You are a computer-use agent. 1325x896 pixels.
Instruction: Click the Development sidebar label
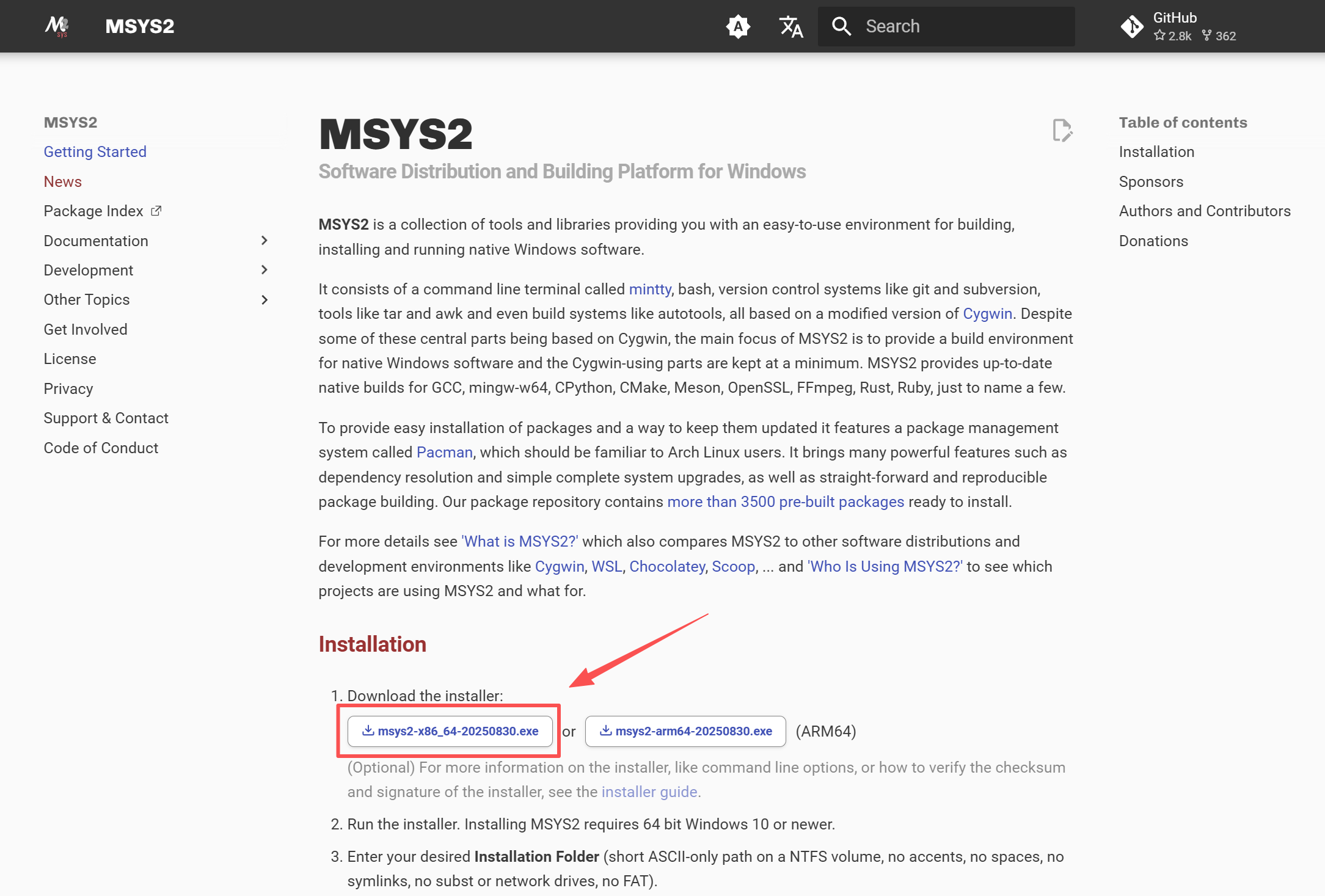point(89,270)
